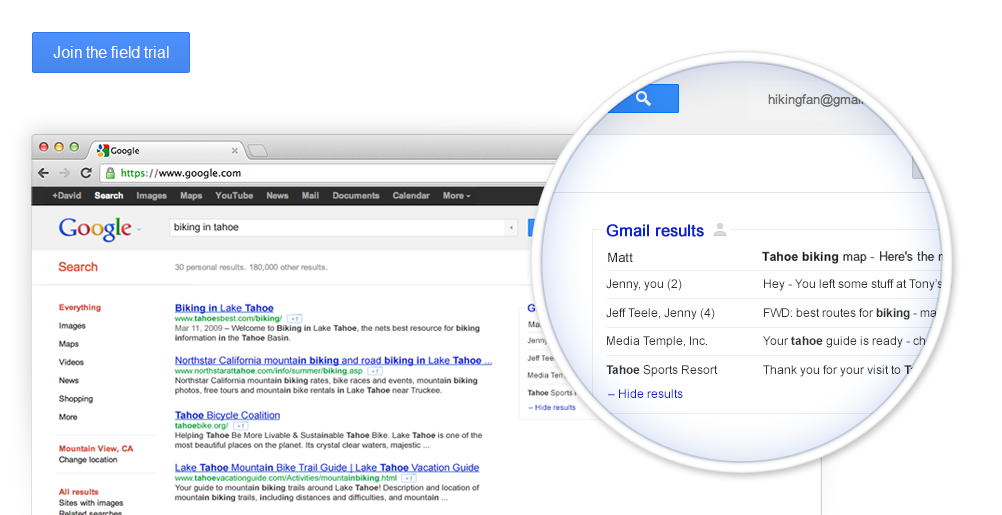The height and width of the screenshot is (515, 1002).
Task: Open Calendar in the navigation bar
Action: pyautogui.click(x=411, y=196)
